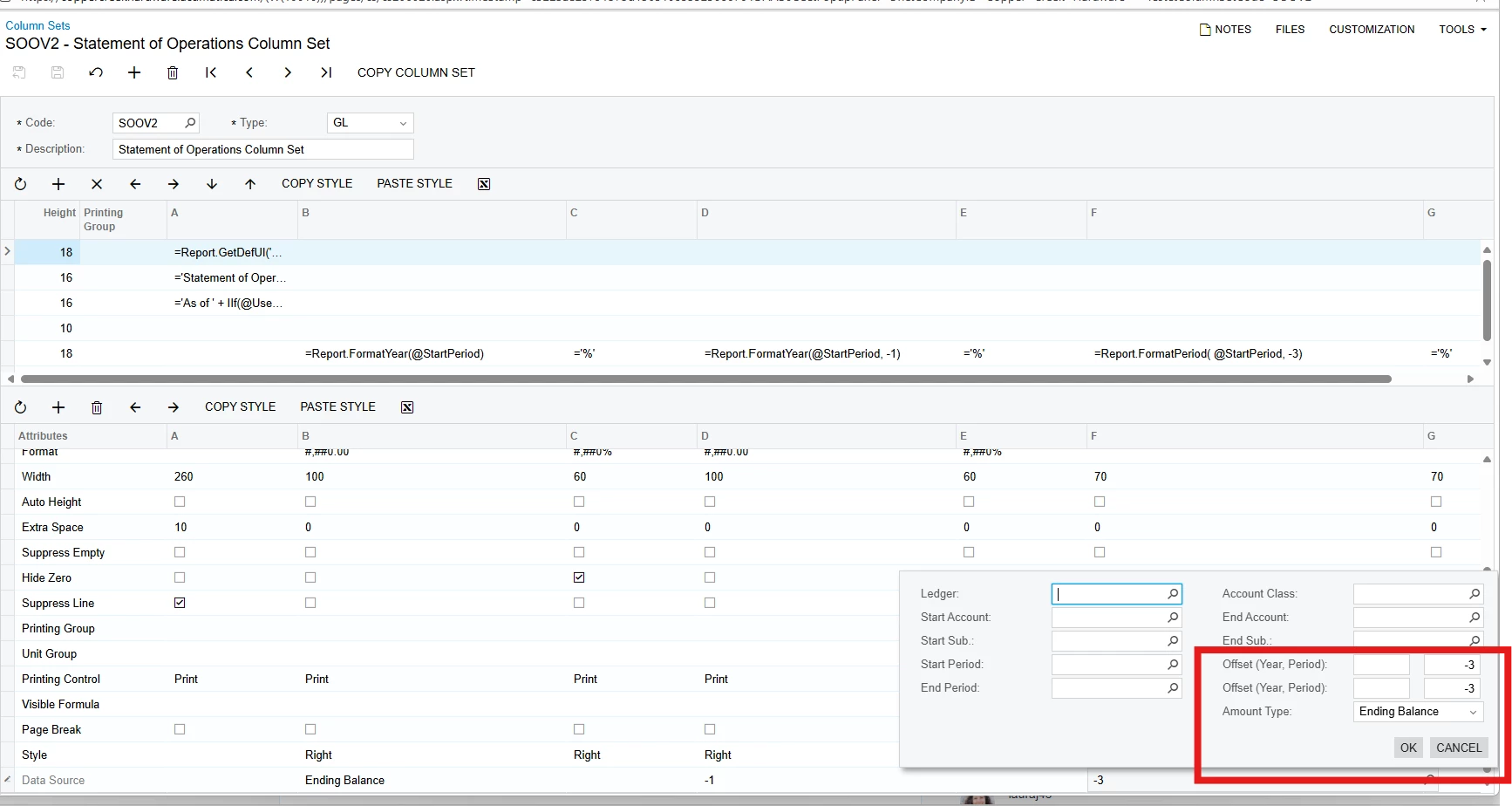Add a row in the header rows grid

[58, 184]
